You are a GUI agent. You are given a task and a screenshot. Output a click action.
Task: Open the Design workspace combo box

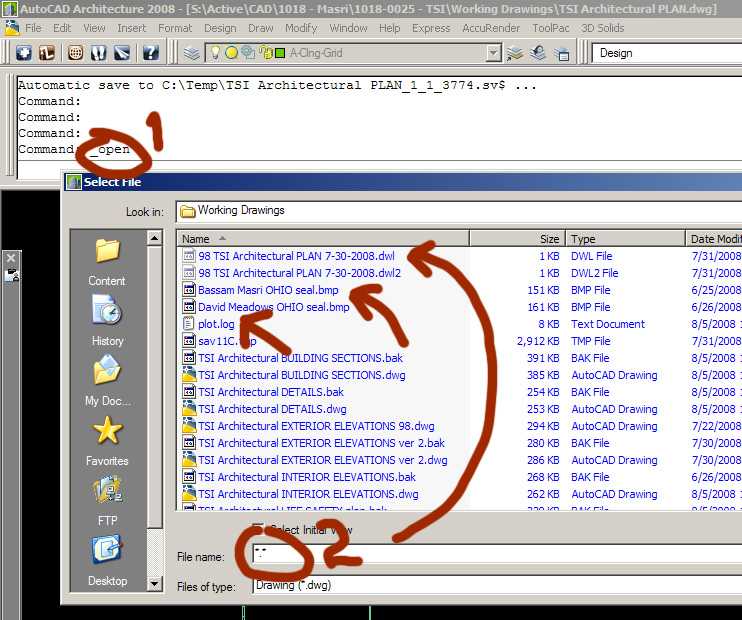[x=667, y=53]
